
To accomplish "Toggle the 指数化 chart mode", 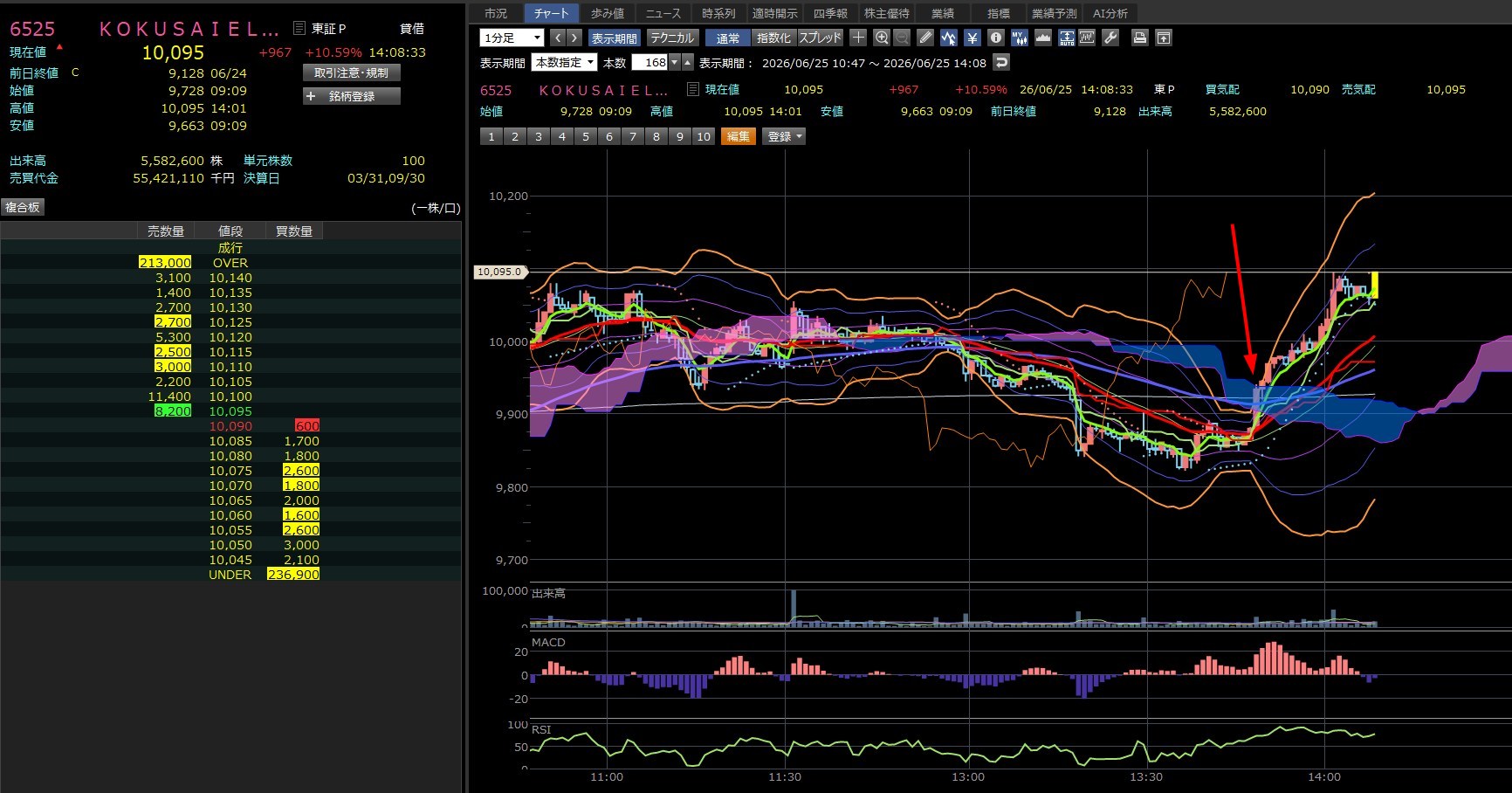I will (774, 38).
